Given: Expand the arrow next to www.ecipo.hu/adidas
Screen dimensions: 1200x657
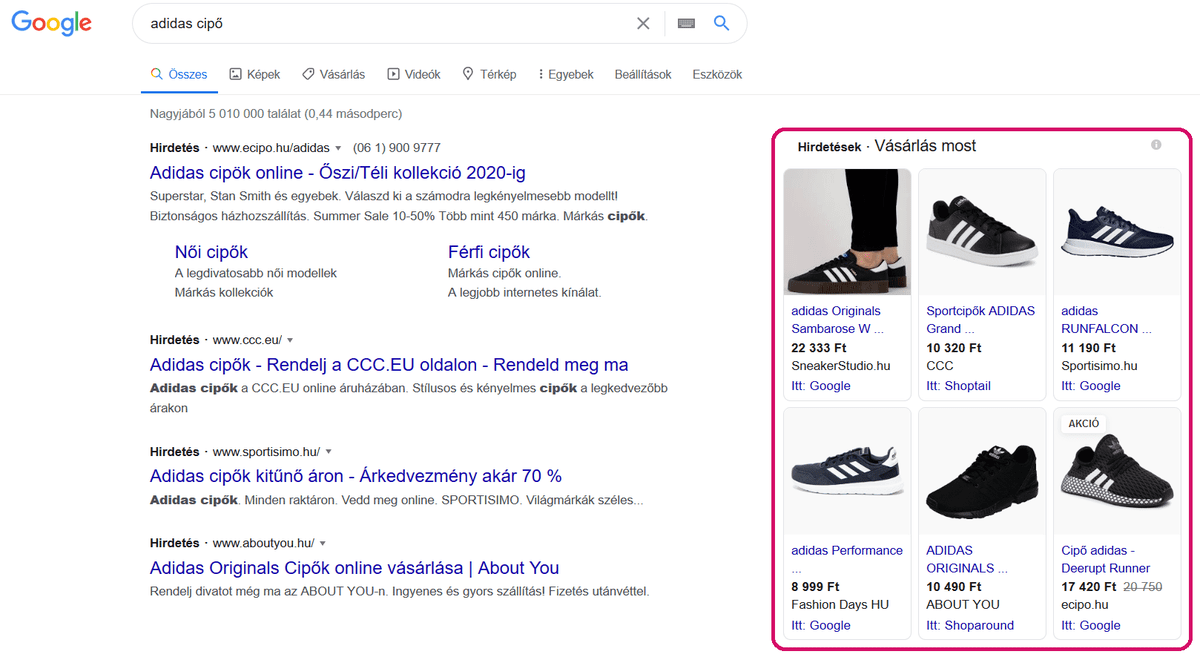Looking at the screenshot, I should pos(338,148).
